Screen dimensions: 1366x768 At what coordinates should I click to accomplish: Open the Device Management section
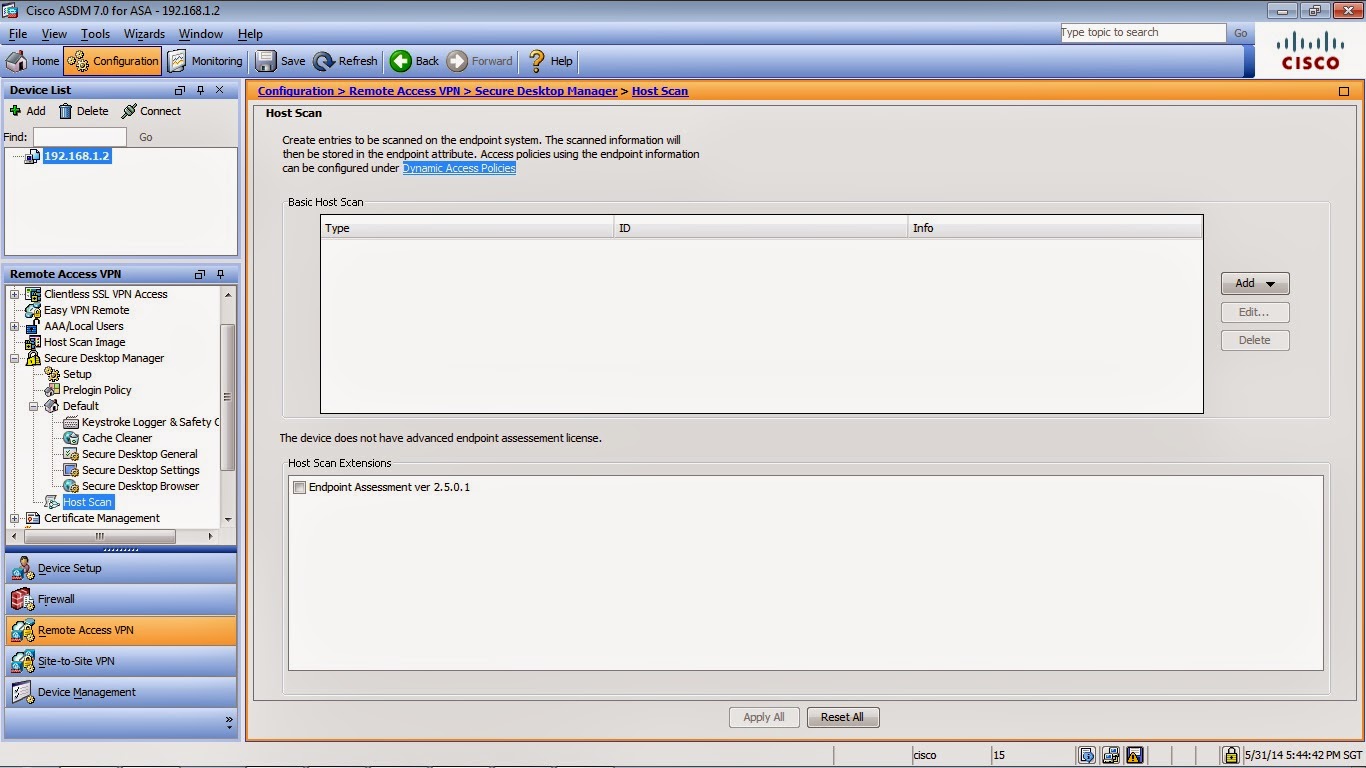[121, 692]
